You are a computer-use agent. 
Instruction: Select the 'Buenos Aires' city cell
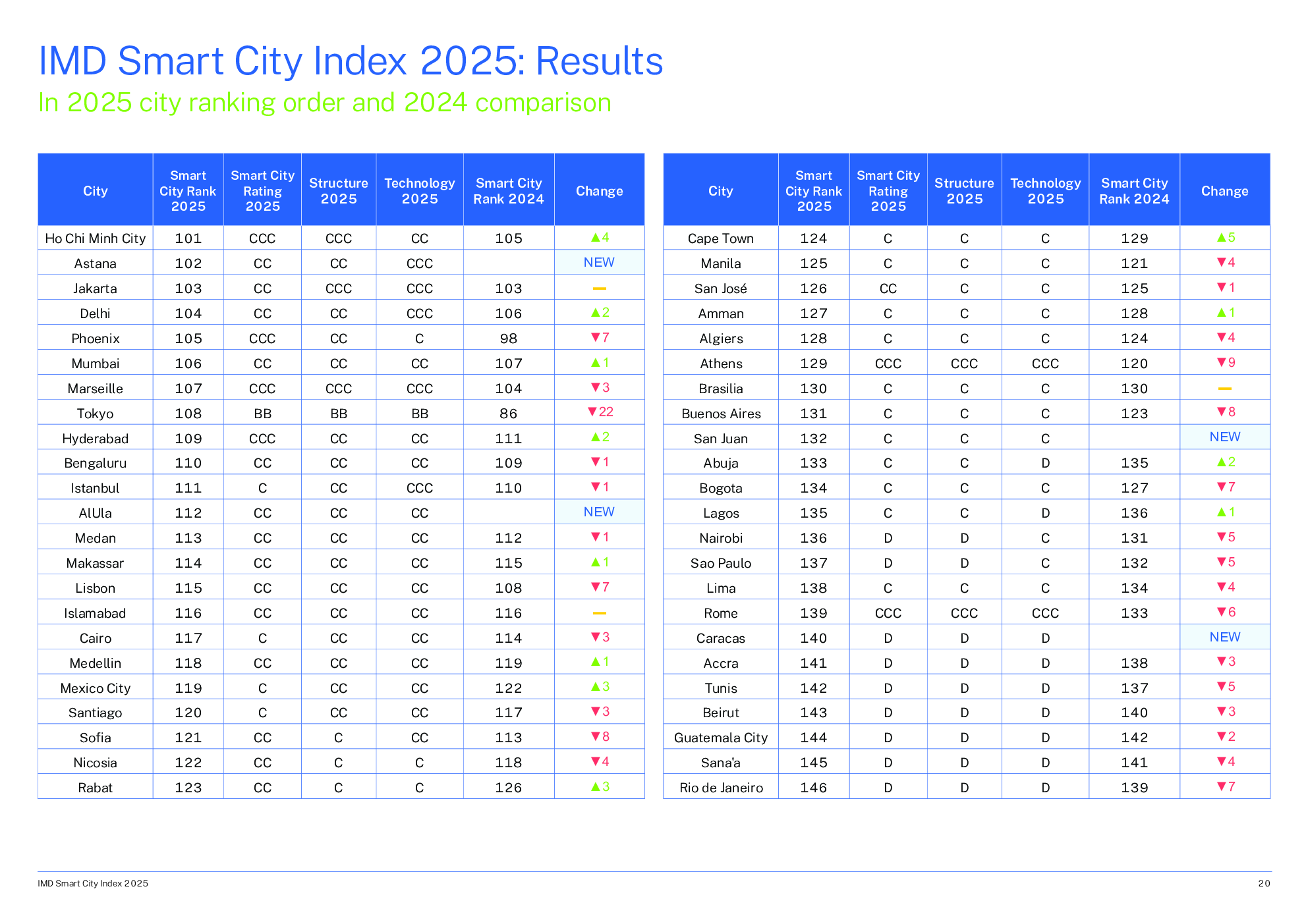[721, 414]
